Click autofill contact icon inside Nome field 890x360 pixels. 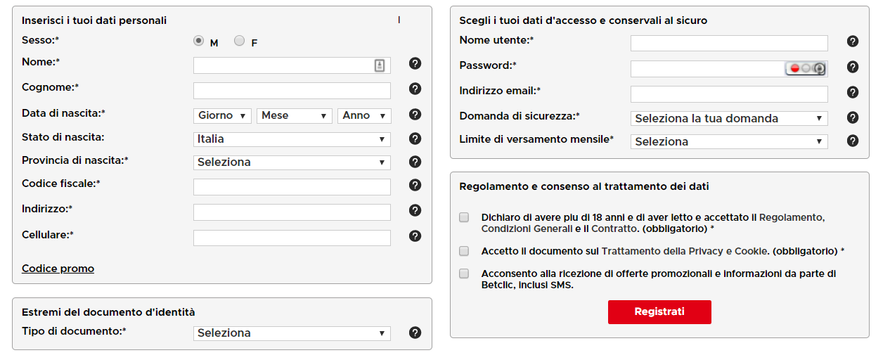pos(380,65)
